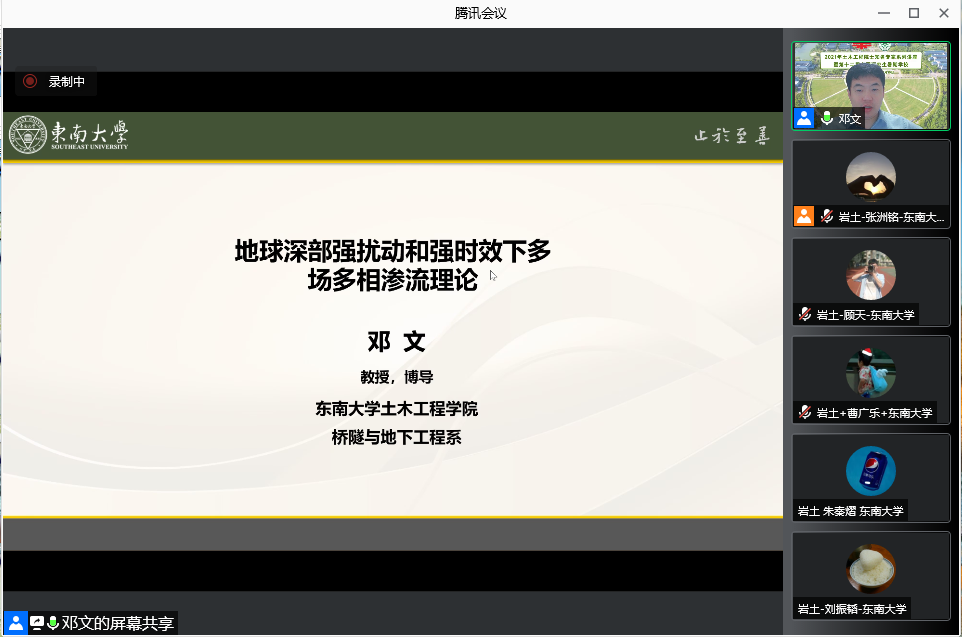Click the heart-hands avatar of 张洲铭
Viewport: 962px width, 637px height.
[870, 177]
